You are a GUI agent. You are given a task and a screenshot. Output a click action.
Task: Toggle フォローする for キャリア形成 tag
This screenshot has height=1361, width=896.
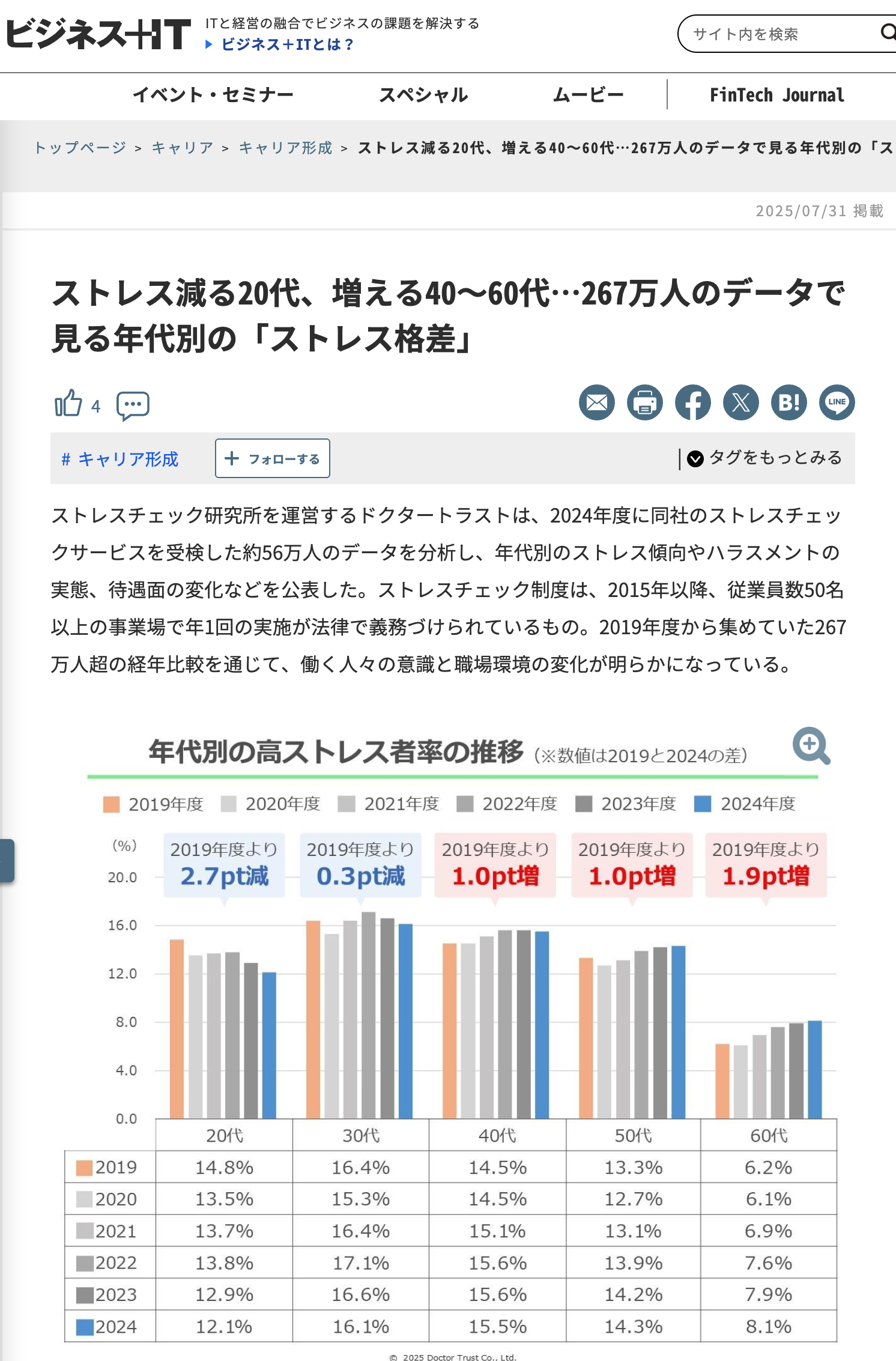(x=273, y=458)
